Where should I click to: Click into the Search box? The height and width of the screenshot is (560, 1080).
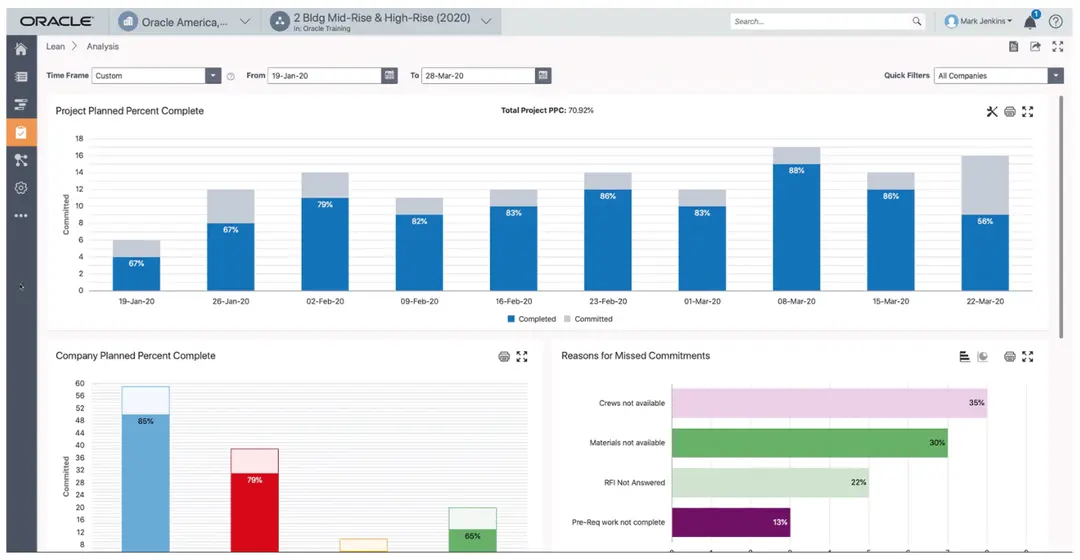[820, 21]
